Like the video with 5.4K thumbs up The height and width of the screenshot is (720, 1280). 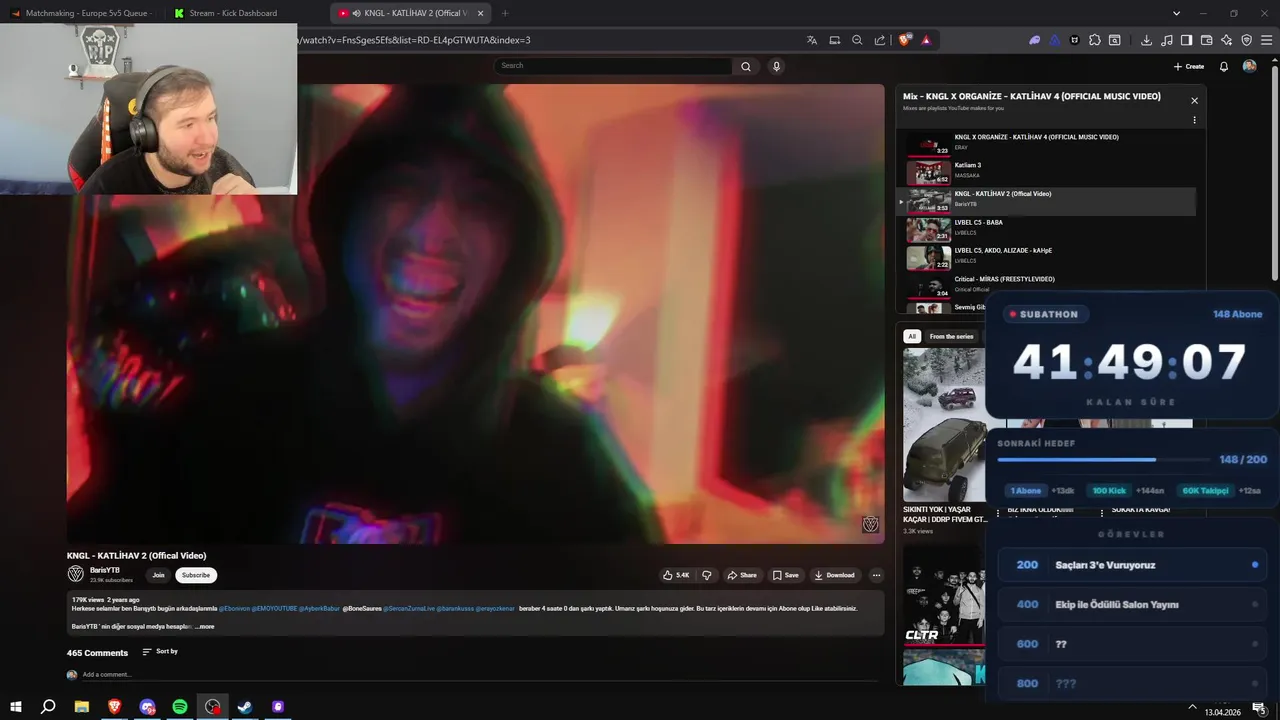coord(676,575)
